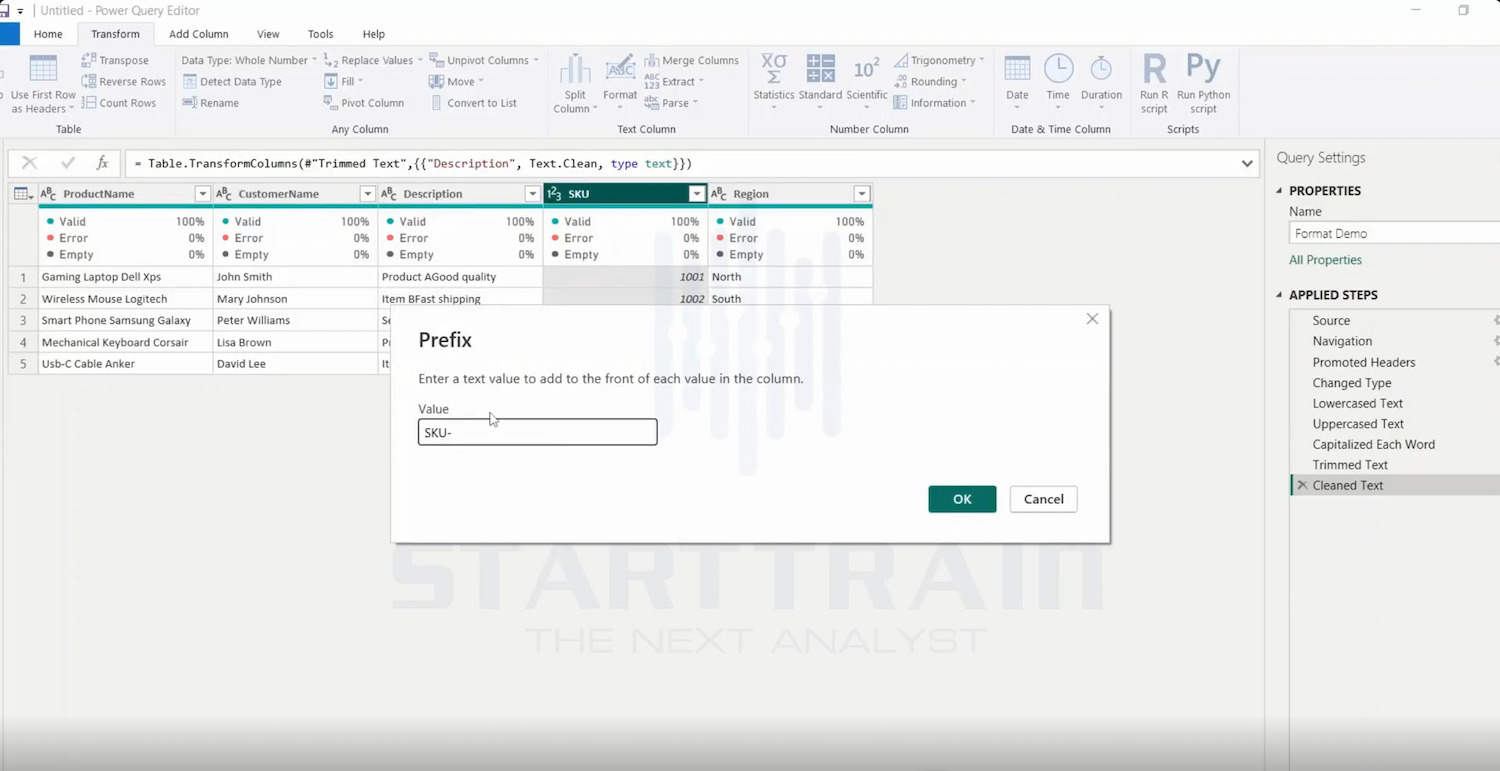Select the Lowercased Text step
1500x771 pixels.
[1358, 403]
